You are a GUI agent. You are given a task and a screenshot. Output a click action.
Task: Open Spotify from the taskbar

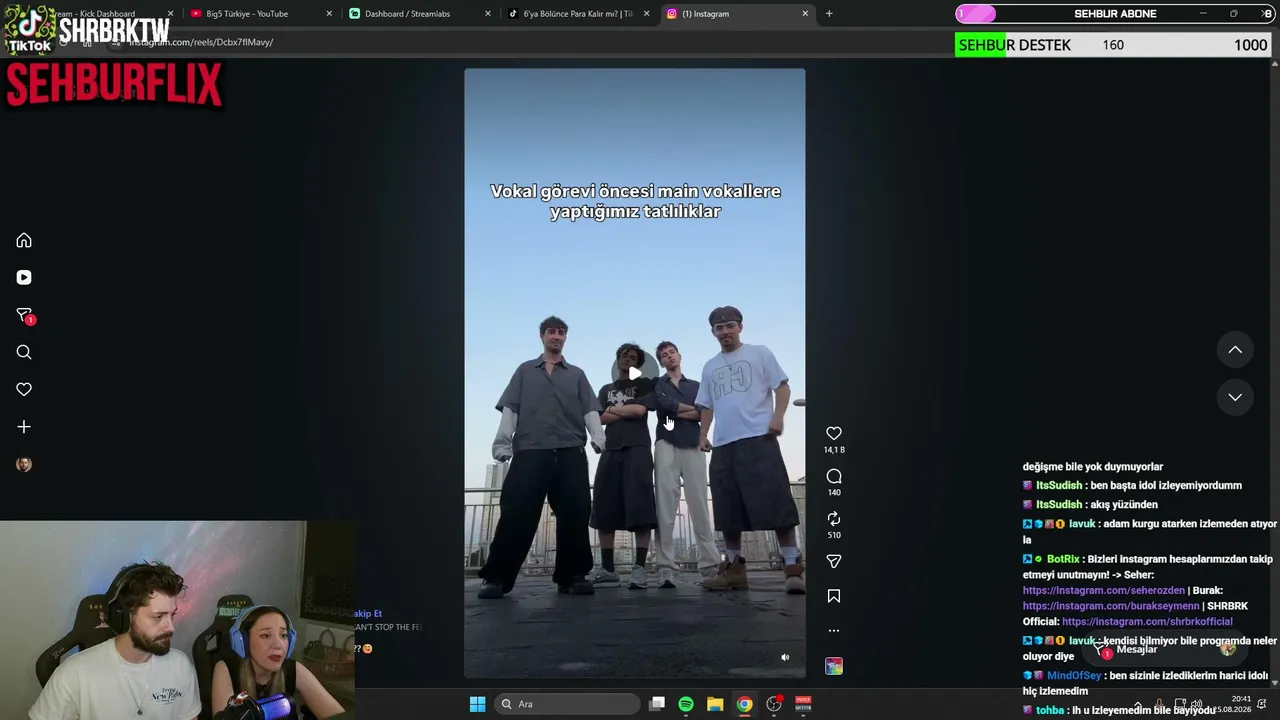point(686,704)
